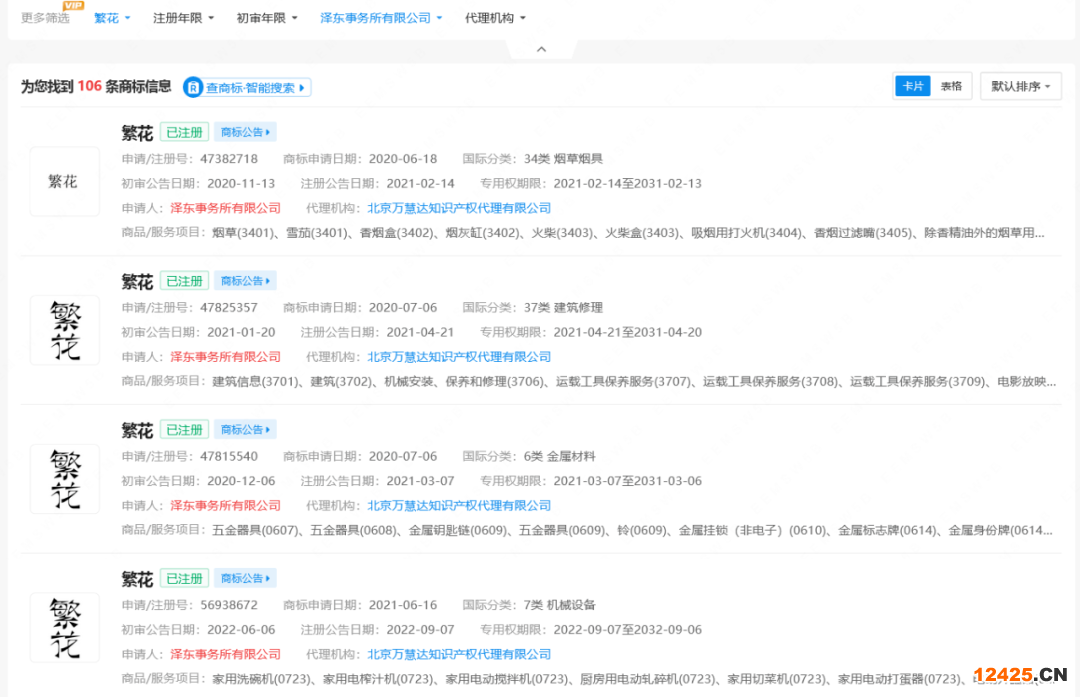Image resolution: width=1080 pixels, height=697 pixels.
Task: Click the 繁花 logo thumbnail for class 6
Action: (64, 479)
